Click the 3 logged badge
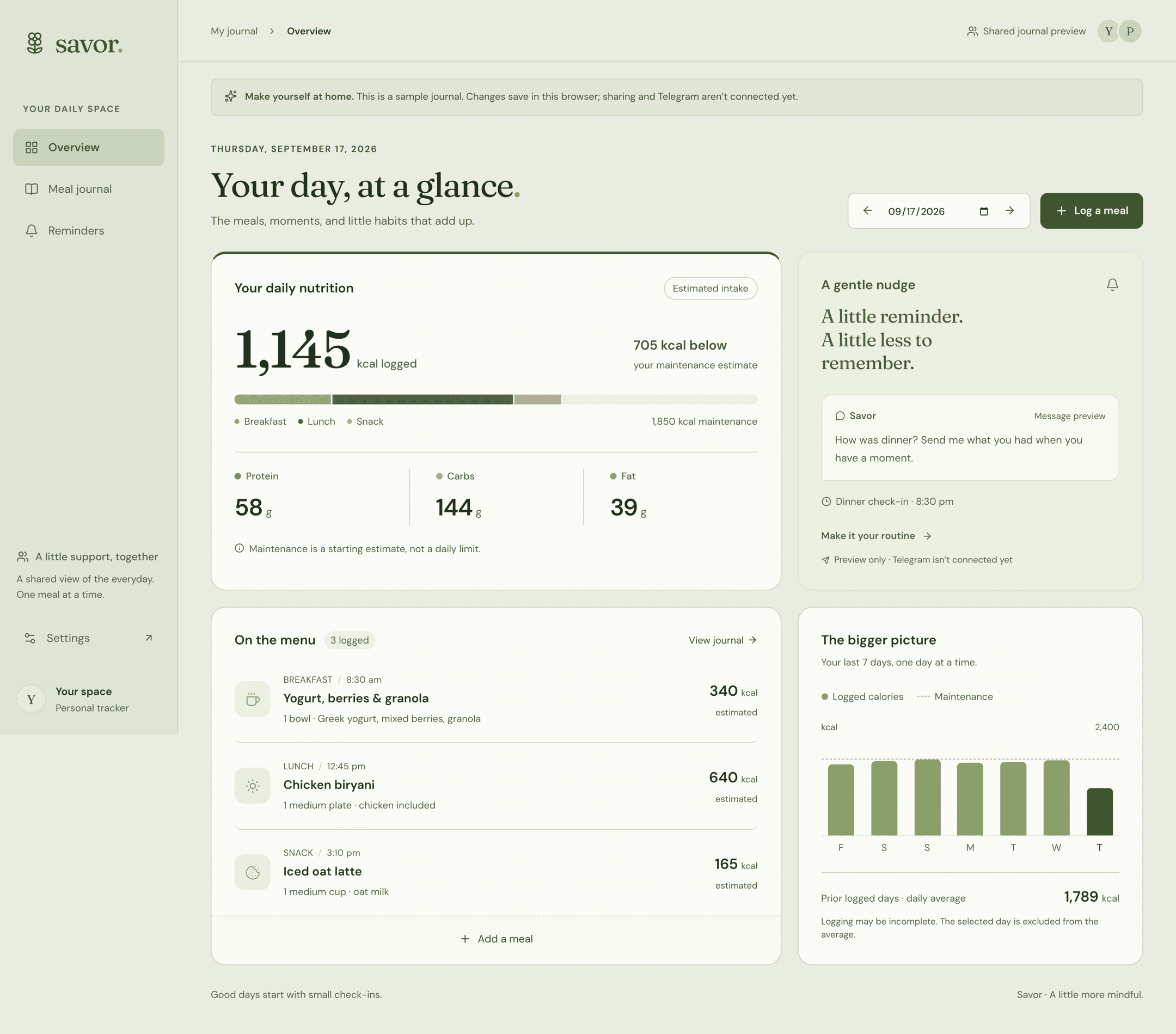 point(350,640)
